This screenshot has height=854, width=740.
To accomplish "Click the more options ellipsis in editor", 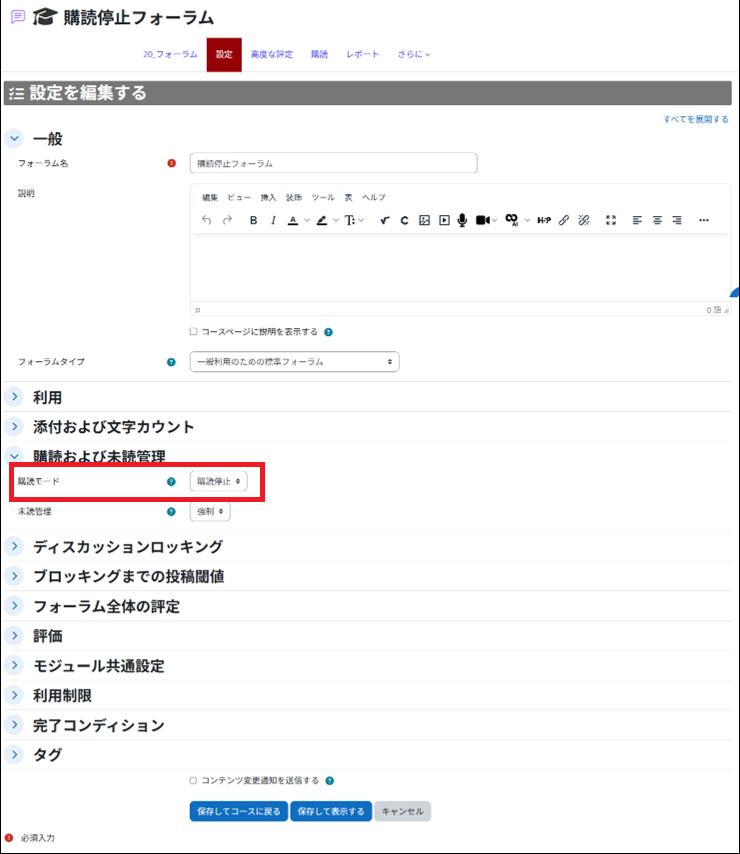I will pyautogui.click(x=703, y=220).
